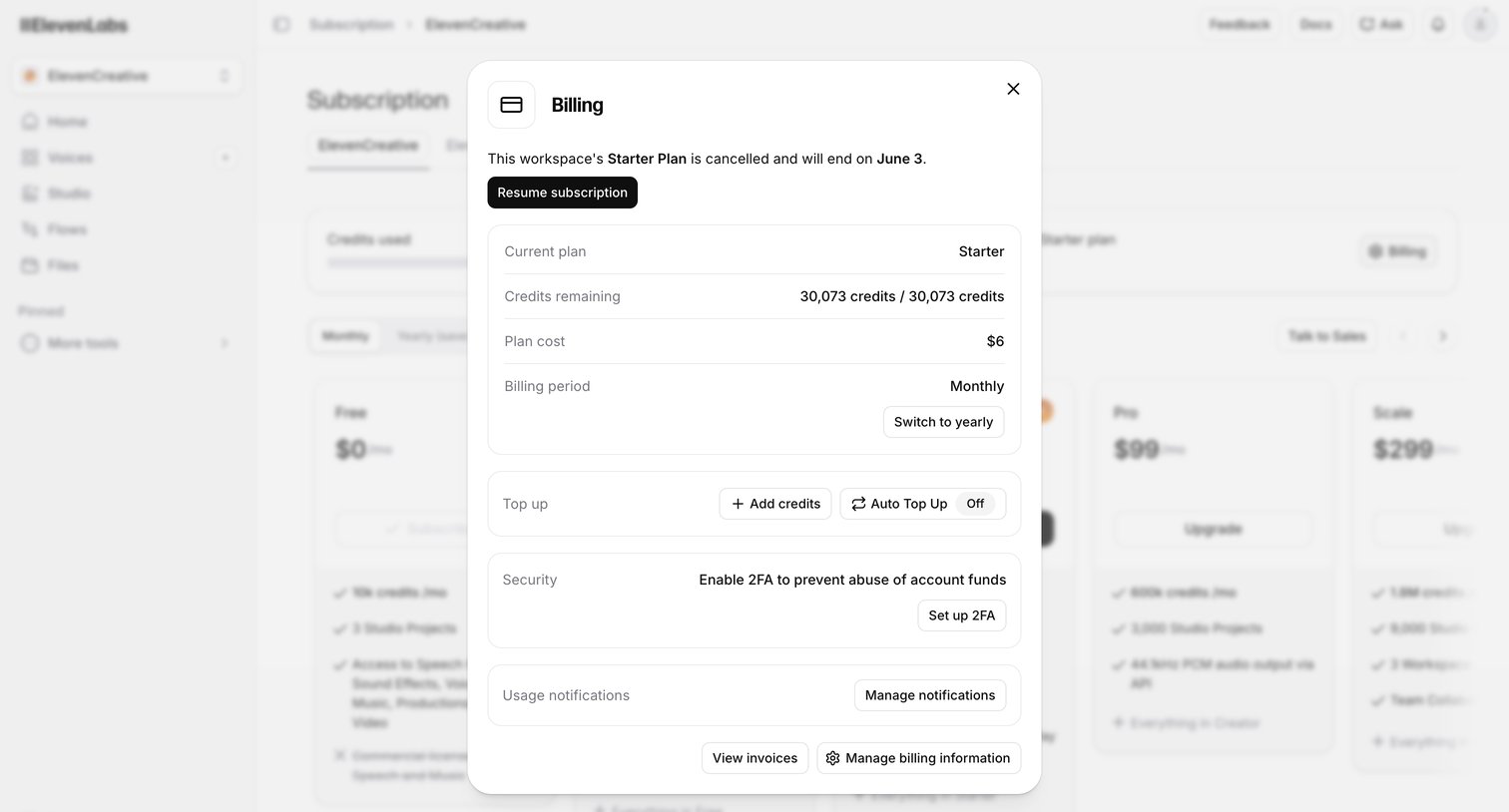Upgrade to the Pro plan
Screen dimensions: 1509x812
[1213, 529]
